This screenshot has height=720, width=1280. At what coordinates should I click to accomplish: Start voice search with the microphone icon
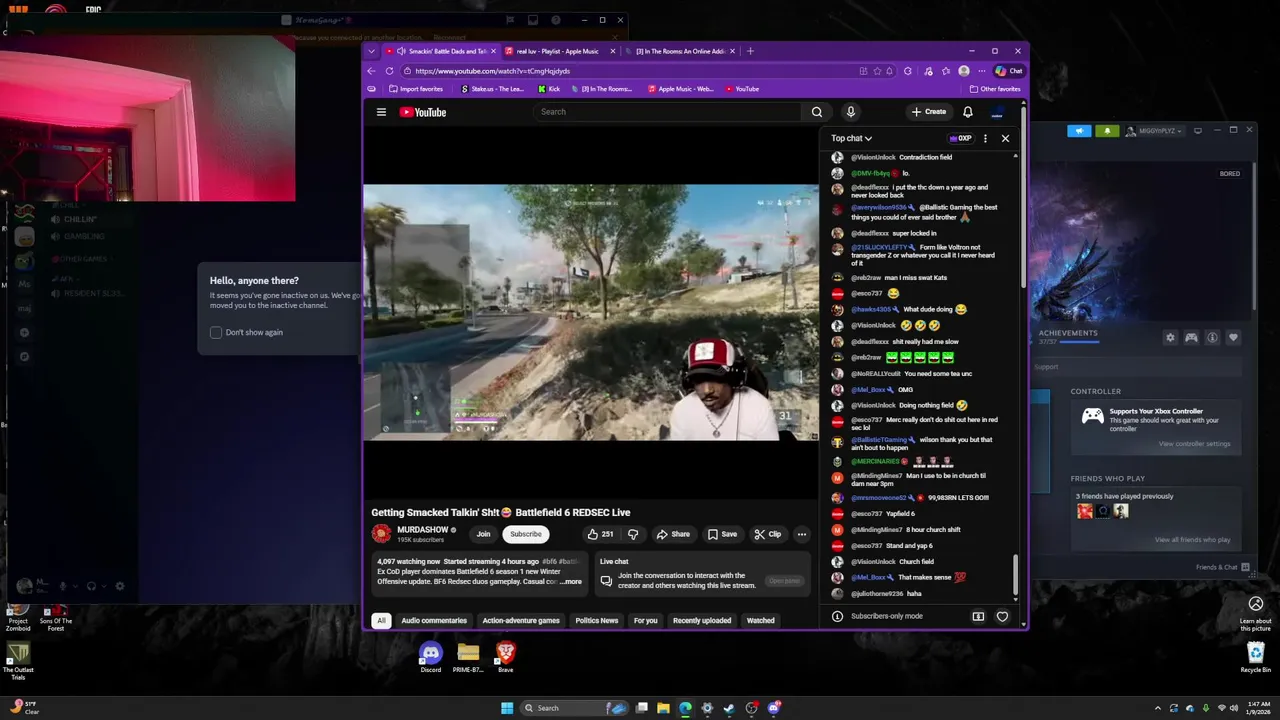850,112
